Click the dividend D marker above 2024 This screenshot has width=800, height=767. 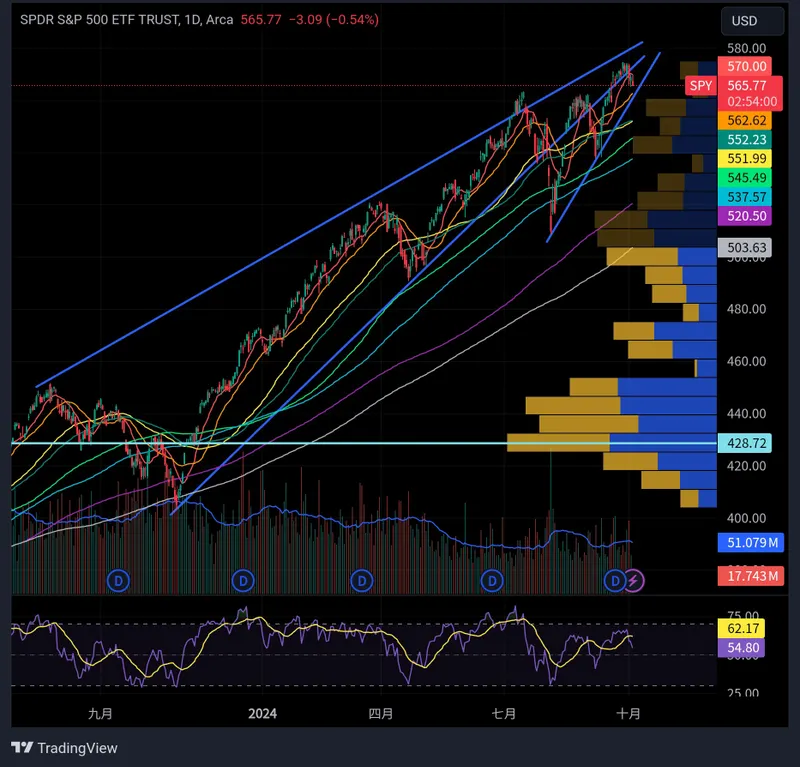coord(243,581)
